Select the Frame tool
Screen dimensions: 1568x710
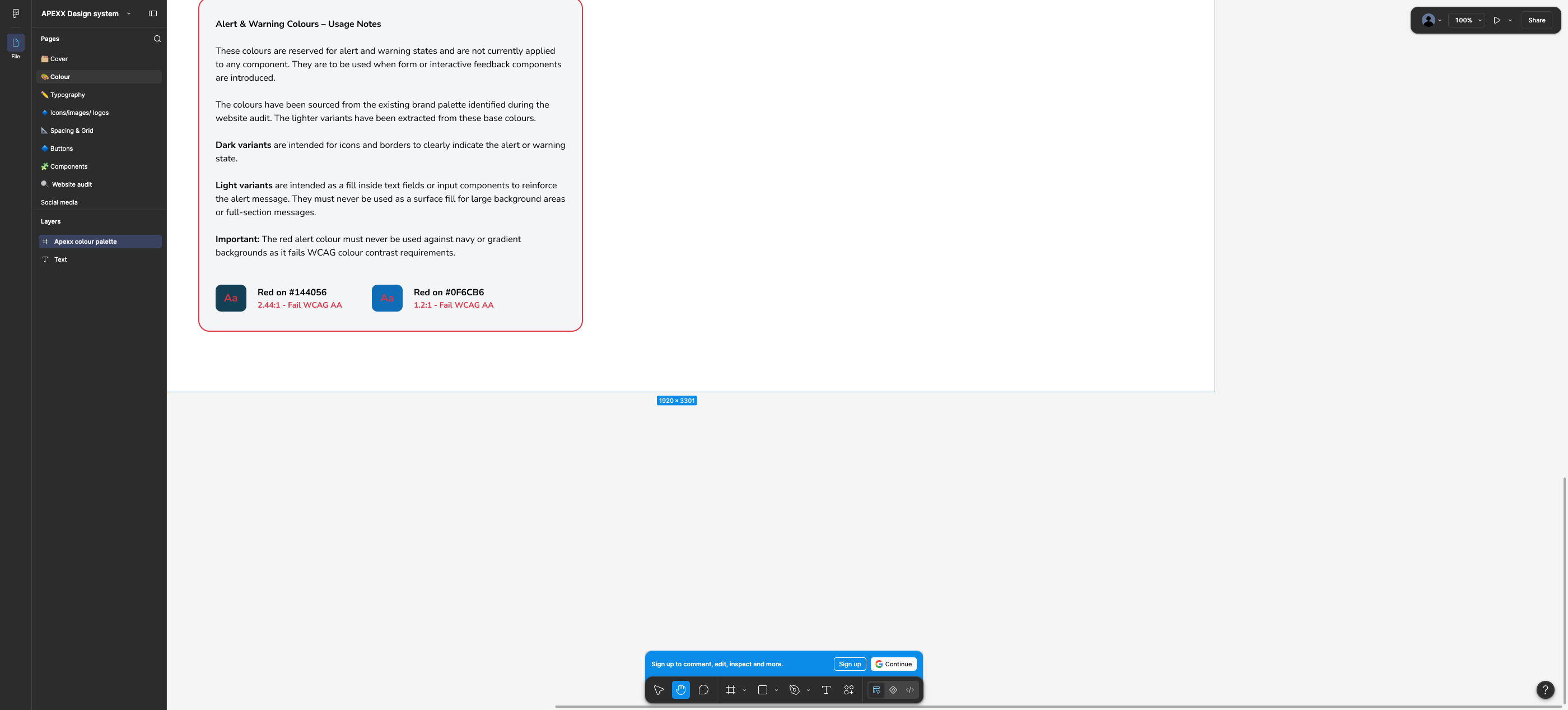pyautogui.click(x=730, y=690)
